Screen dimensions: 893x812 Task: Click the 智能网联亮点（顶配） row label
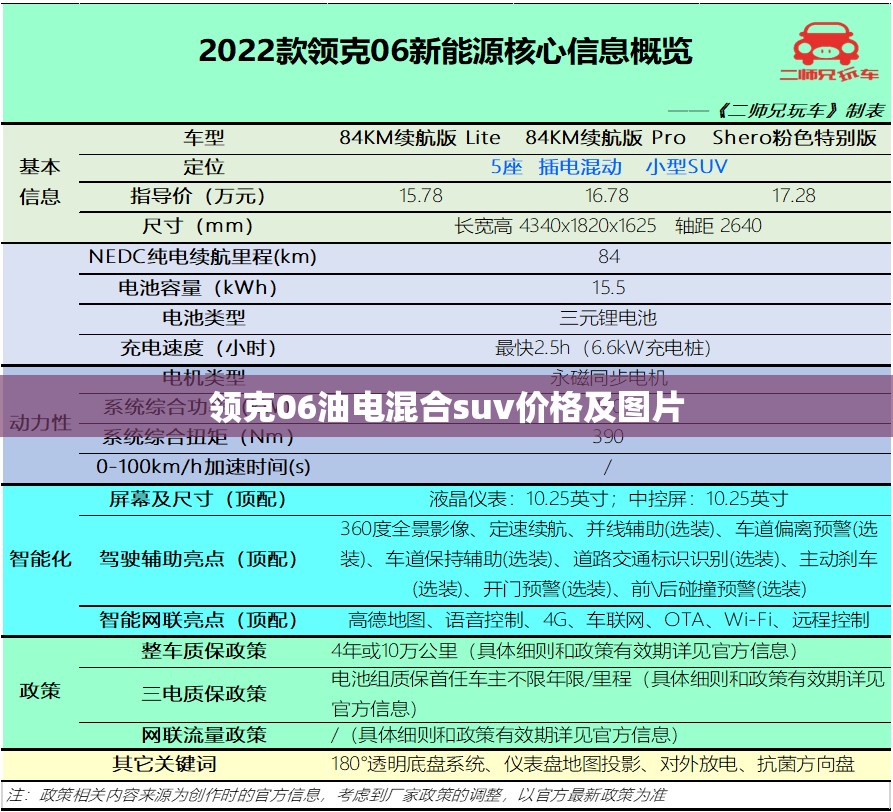pyautogui.click(x=198, y=620)
